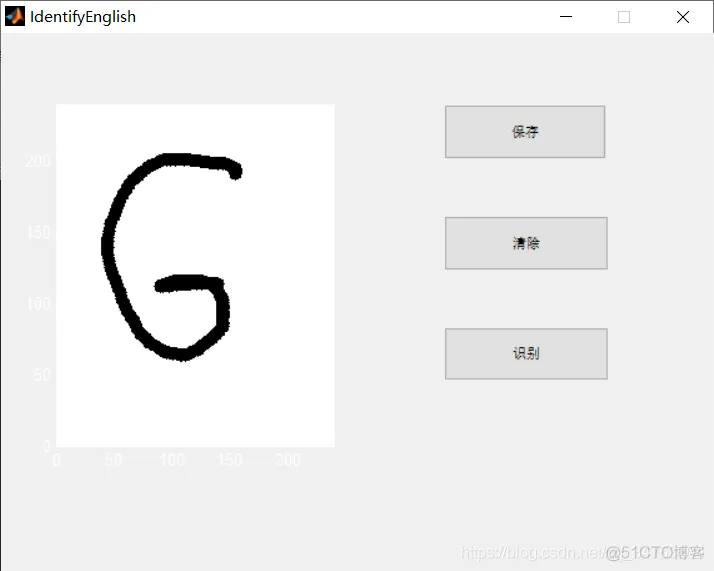
Task: Click the 保存 (Save) button
Action: coord(525,132)
